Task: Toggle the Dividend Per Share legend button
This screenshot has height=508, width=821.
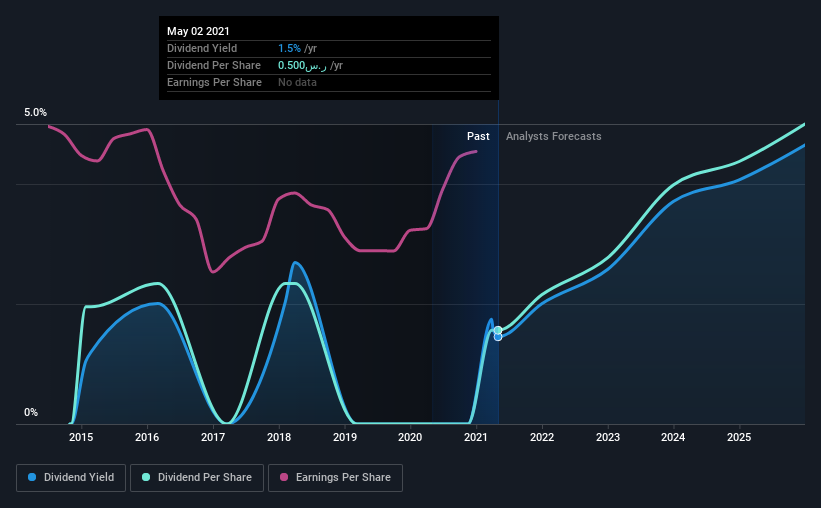Action: 197,478
